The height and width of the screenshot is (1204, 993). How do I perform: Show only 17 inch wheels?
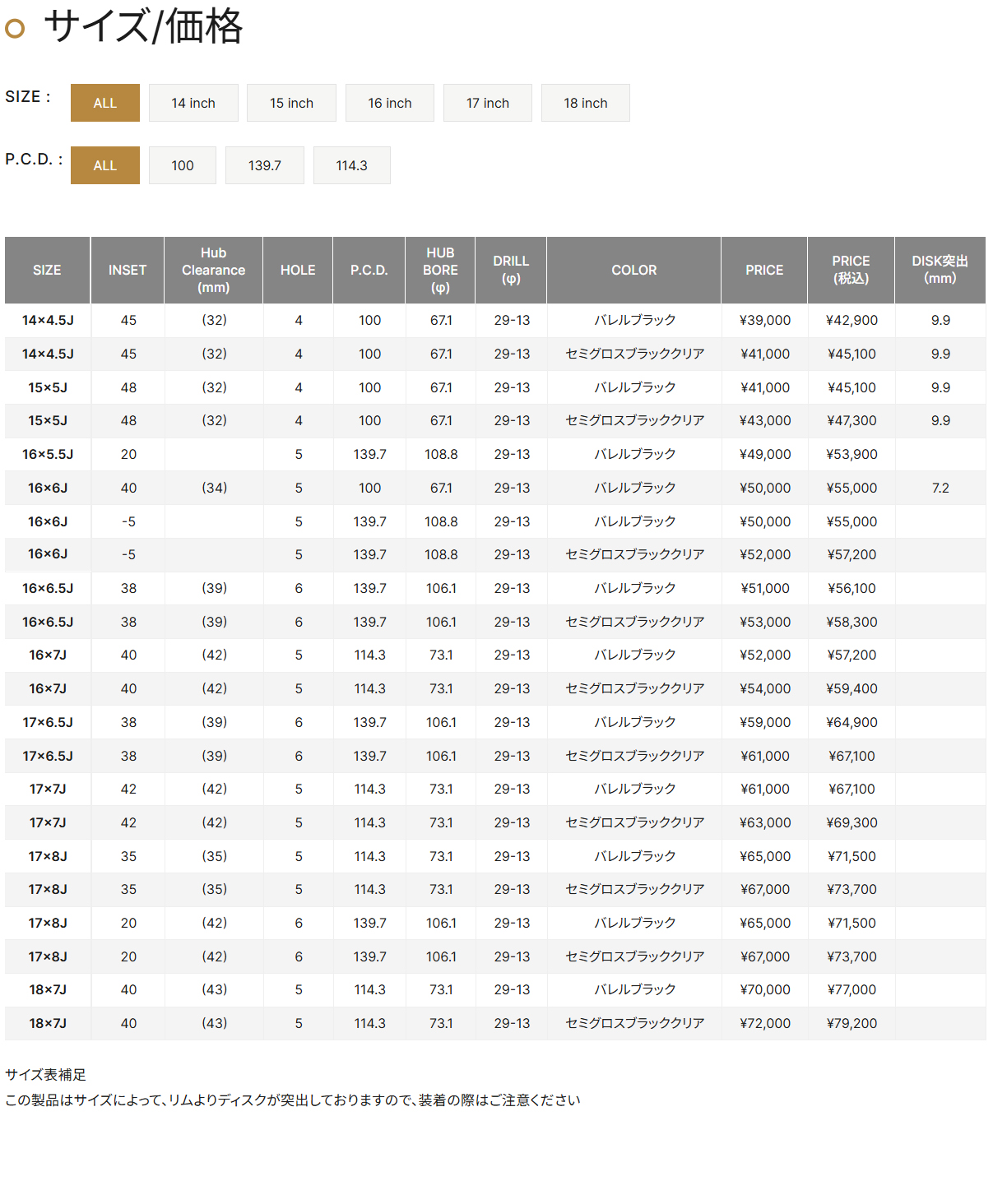pos(487,103)
